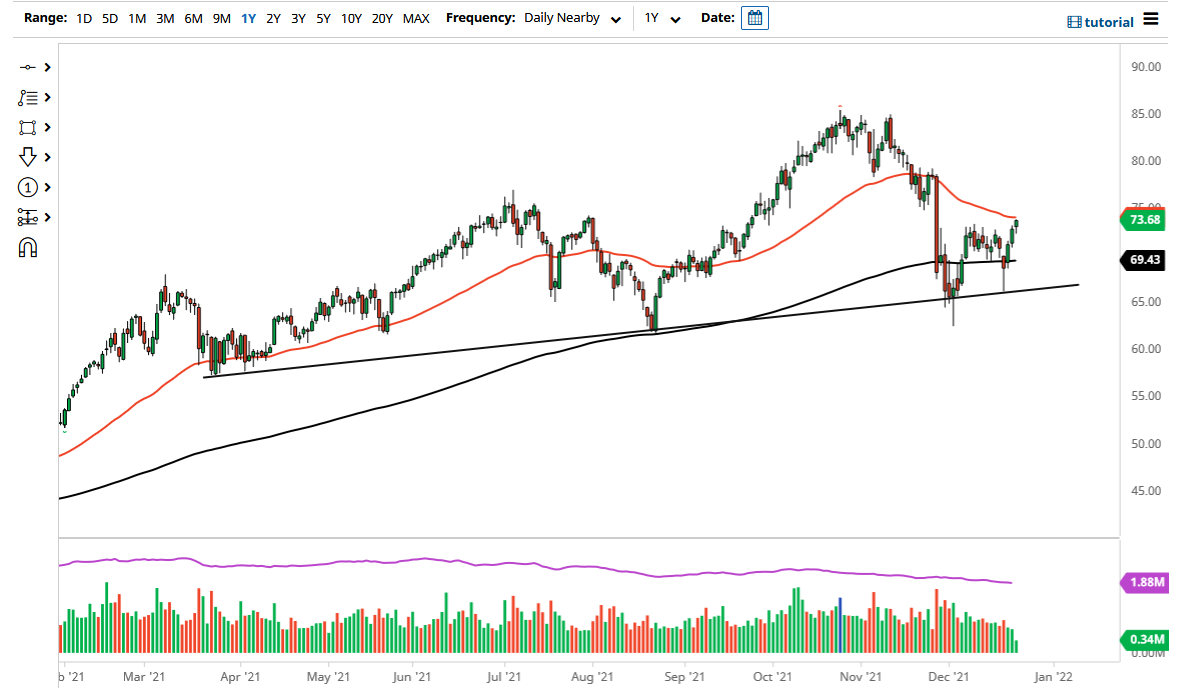Open the calendar date picker

coord(755,17)
